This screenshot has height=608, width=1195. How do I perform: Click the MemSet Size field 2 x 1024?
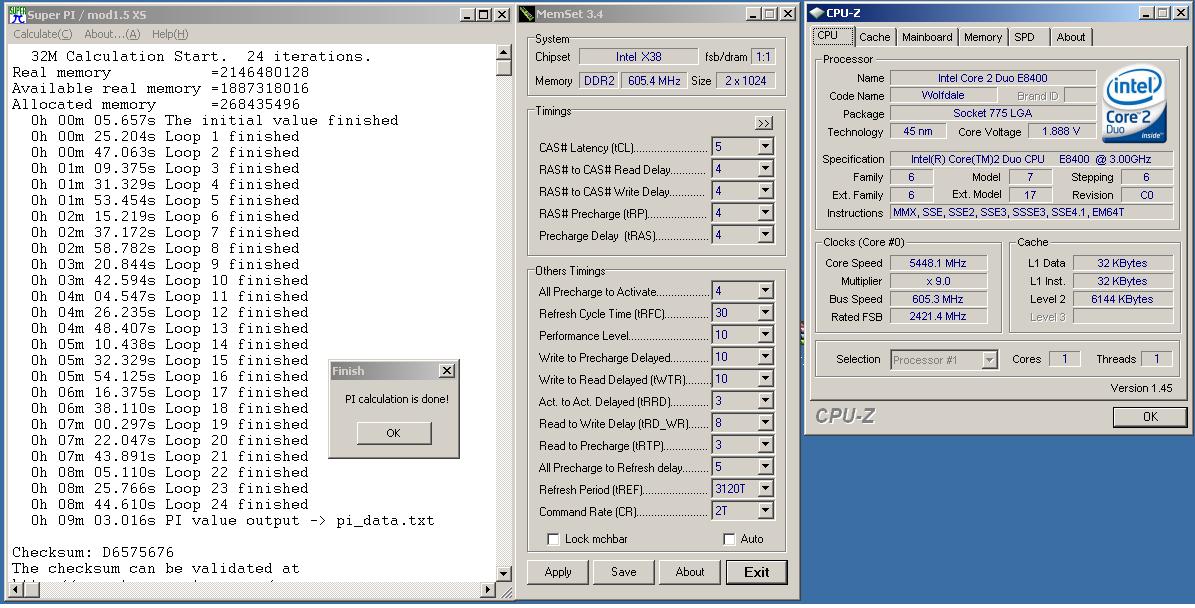pyautogui.click(x=745, y=81)
